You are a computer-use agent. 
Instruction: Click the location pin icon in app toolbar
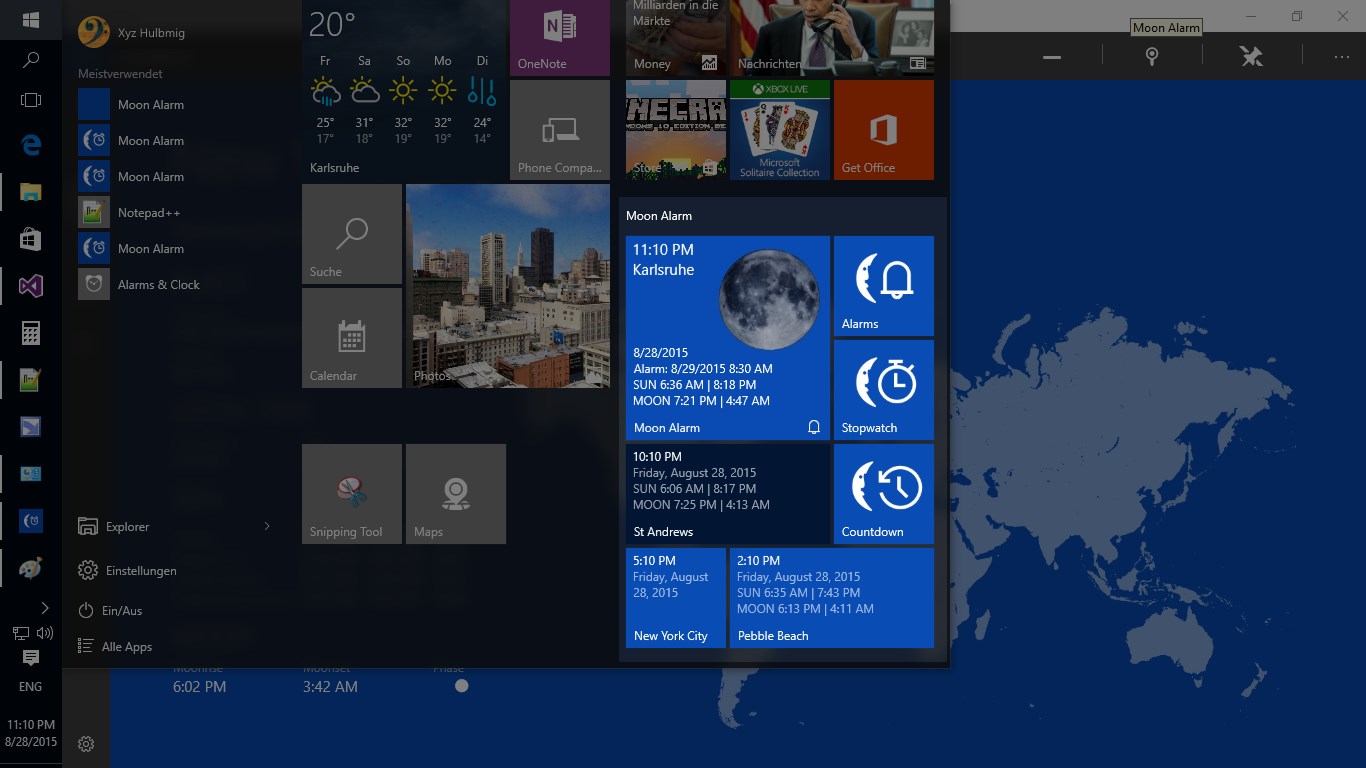coord(1151,57)
